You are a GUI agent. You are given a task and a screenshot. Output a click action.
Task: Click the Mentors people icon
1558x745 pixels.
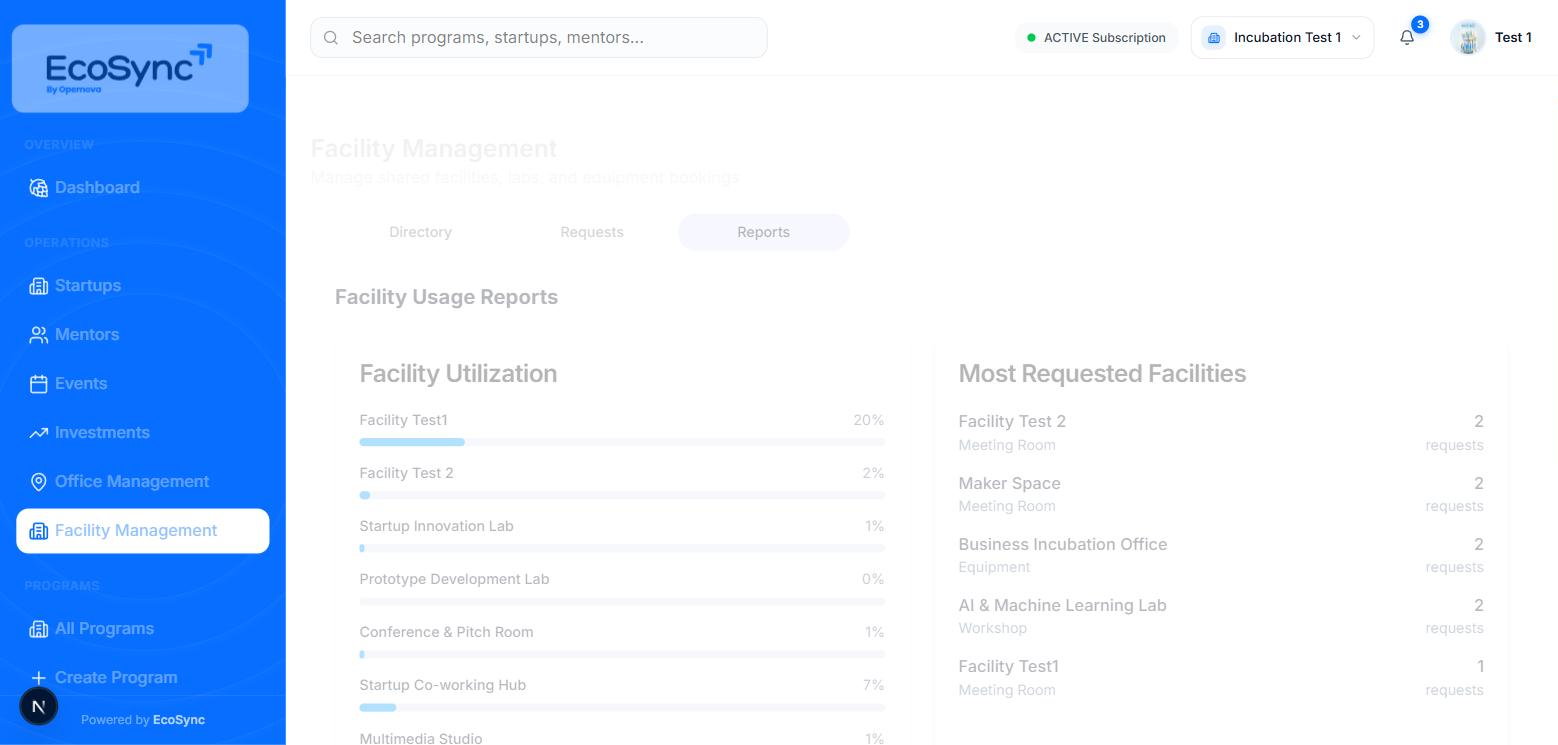coord(39,335)
